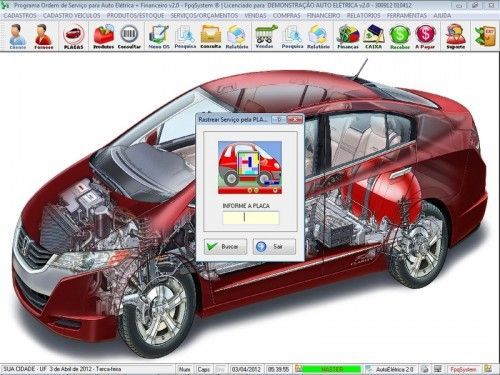
Task: Click the Sair button in the dialog
Action: coord(274,247)
